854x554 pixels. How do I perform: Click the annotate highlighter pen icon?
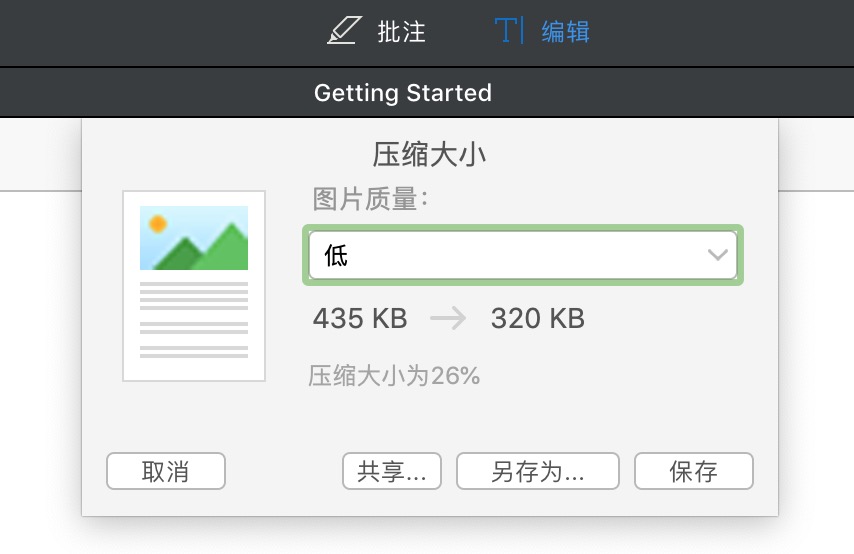pos(344,31)
